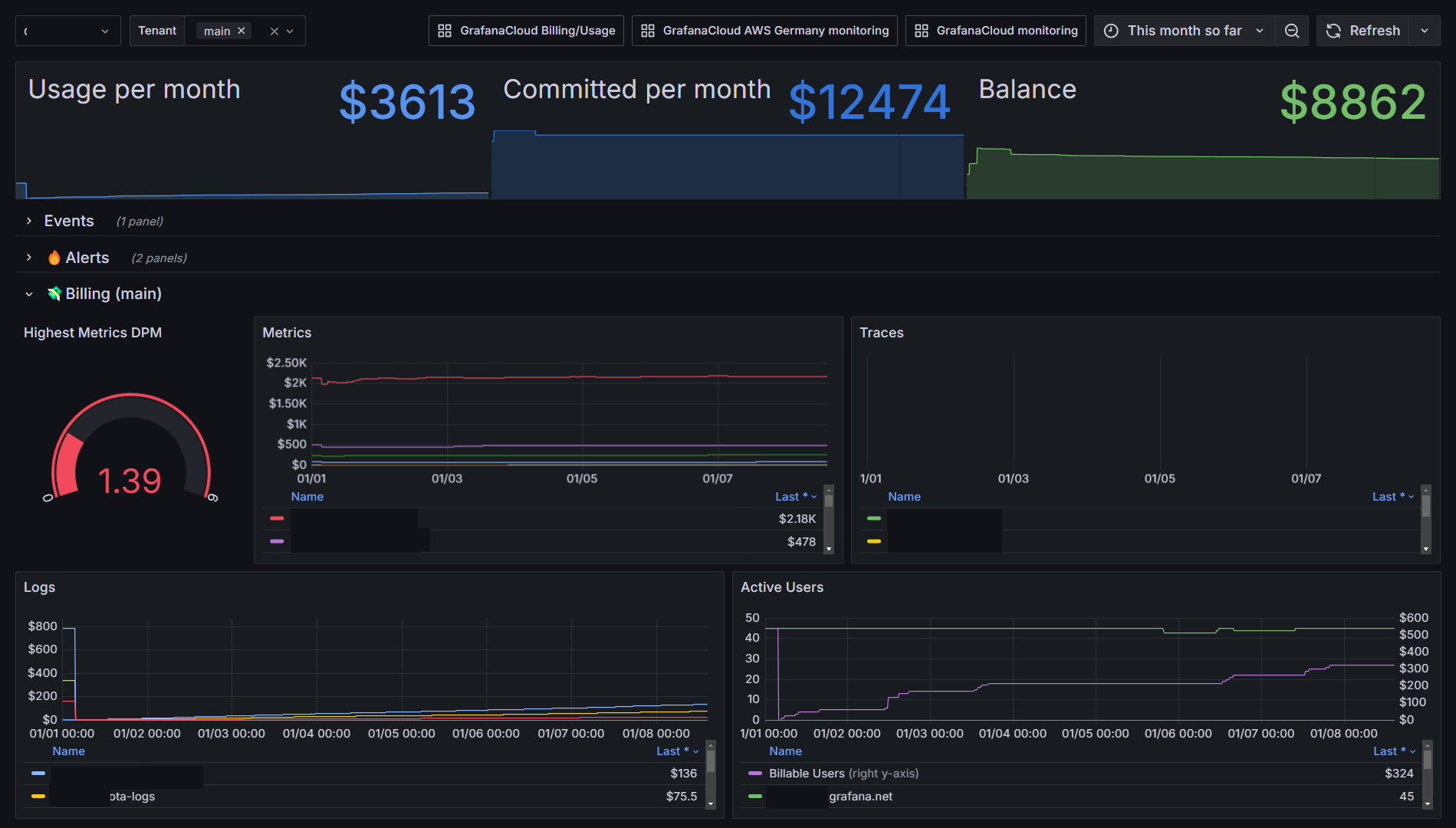Sort the Logs legend by Last value
1456x828 pixels.
[672, 751]
